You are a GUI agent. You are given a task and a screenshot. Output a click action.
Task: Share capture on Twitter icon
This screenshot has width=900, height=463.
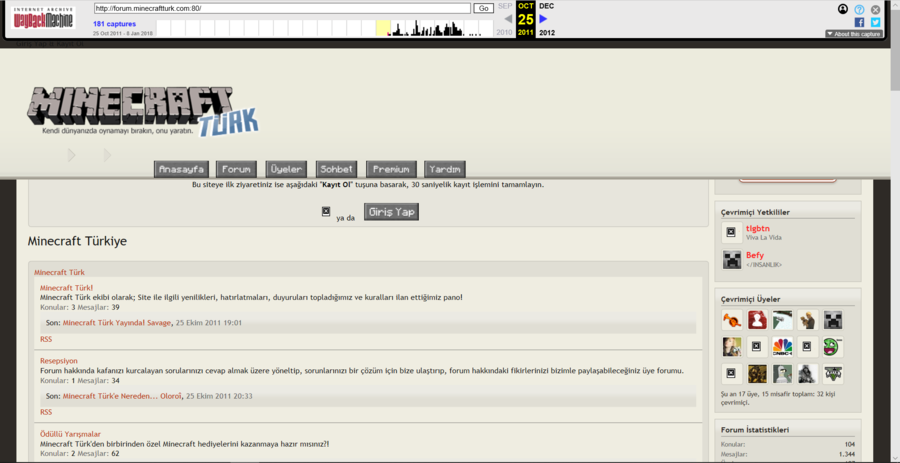[875, 22]
